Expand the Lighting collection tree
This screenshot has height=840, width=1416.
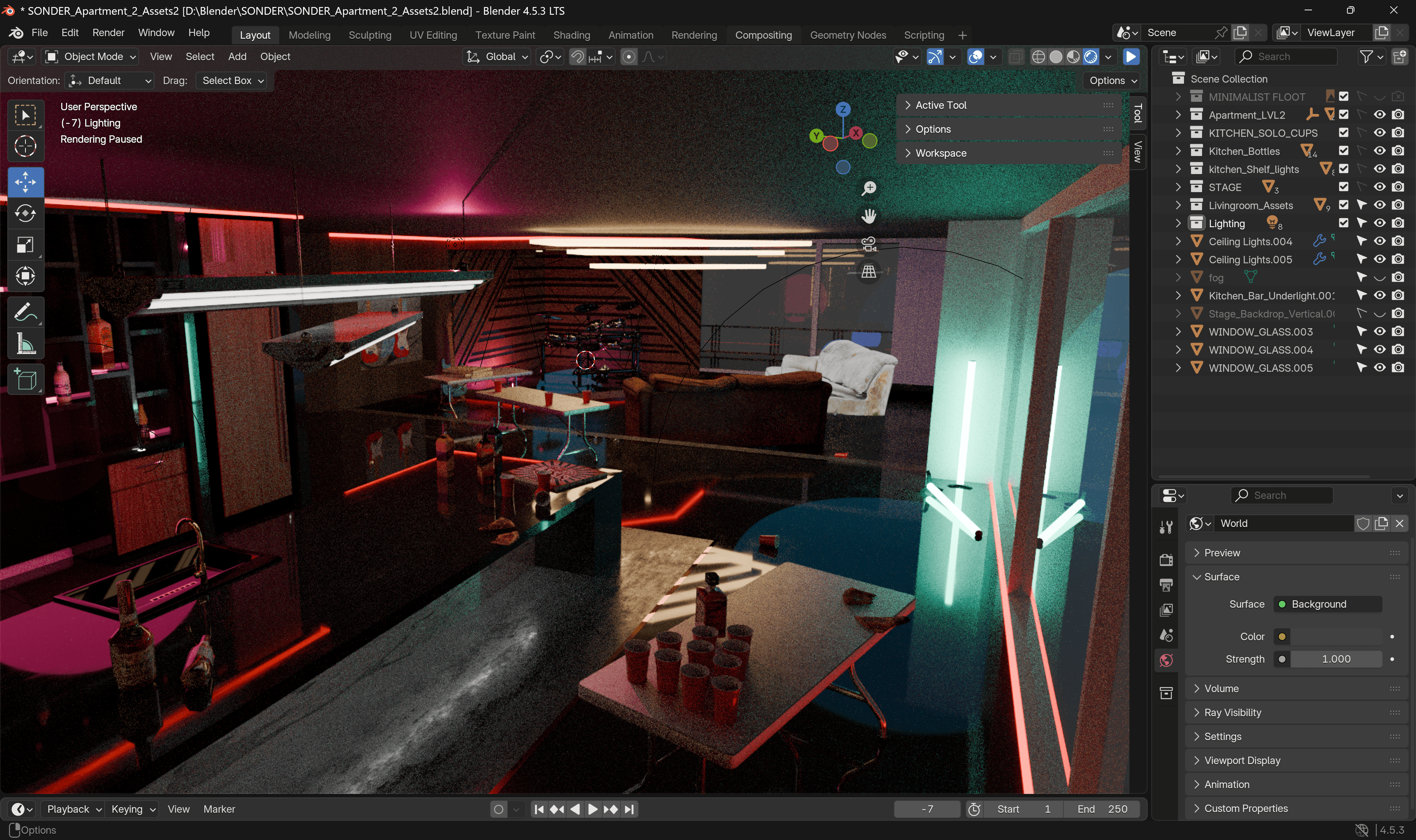point(1178,223)
